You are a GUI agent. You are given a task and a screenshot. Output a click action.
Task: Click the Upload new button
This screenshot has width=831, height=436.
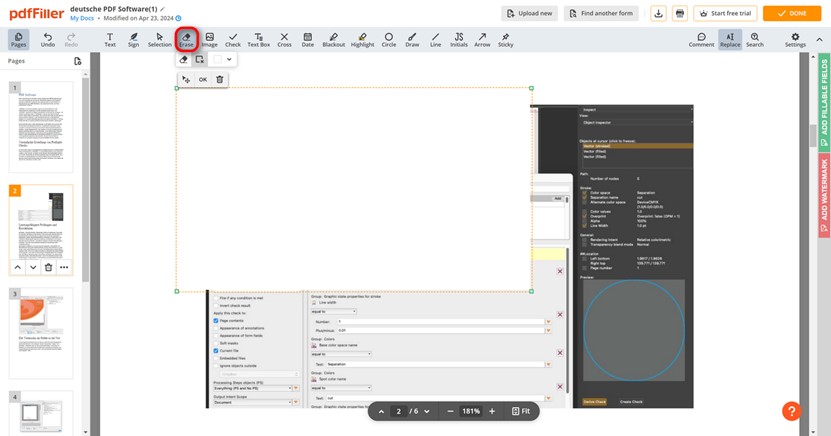[530, 13]
